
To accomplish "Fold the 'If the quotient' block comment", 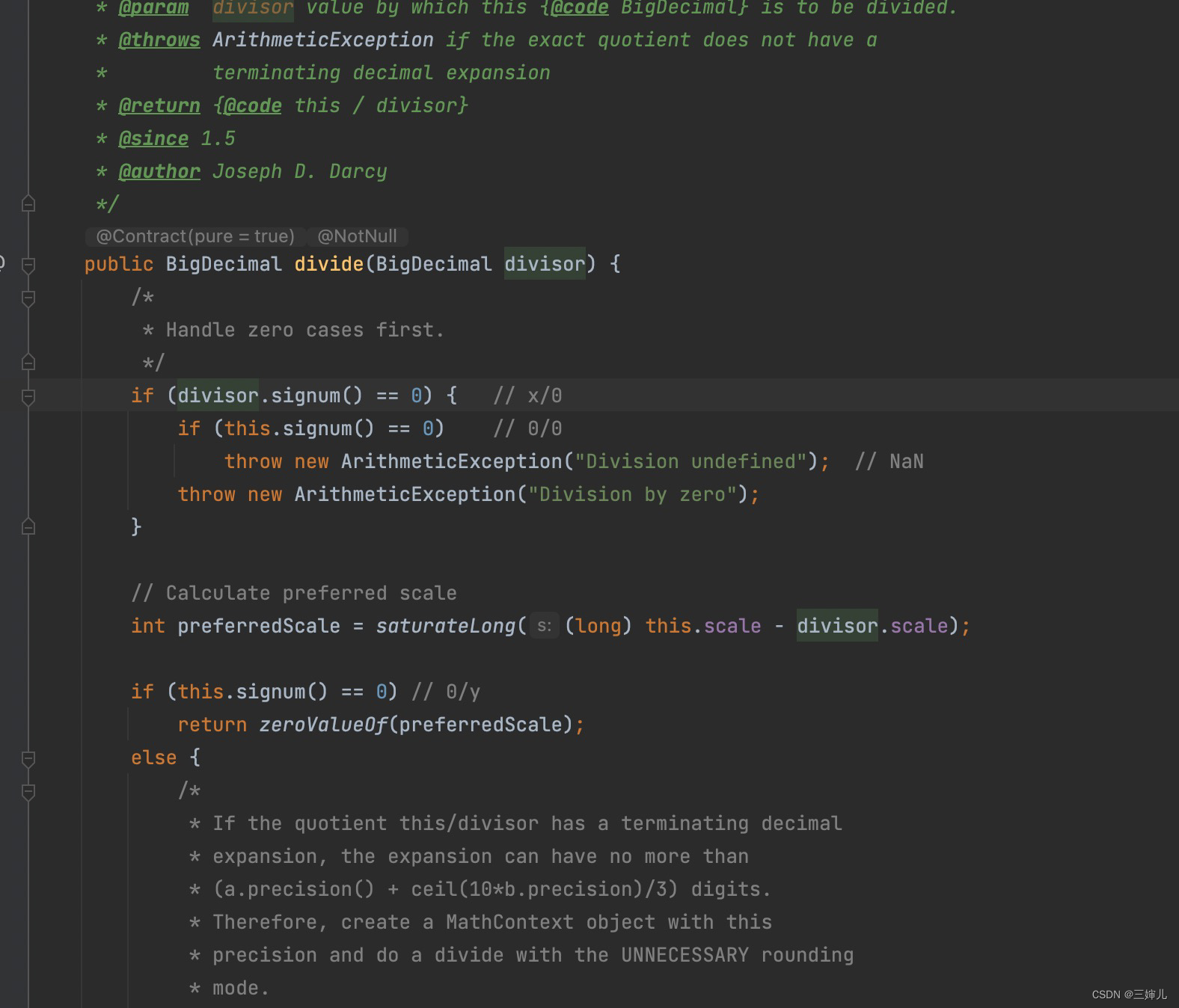I will (x=28, y=791).
